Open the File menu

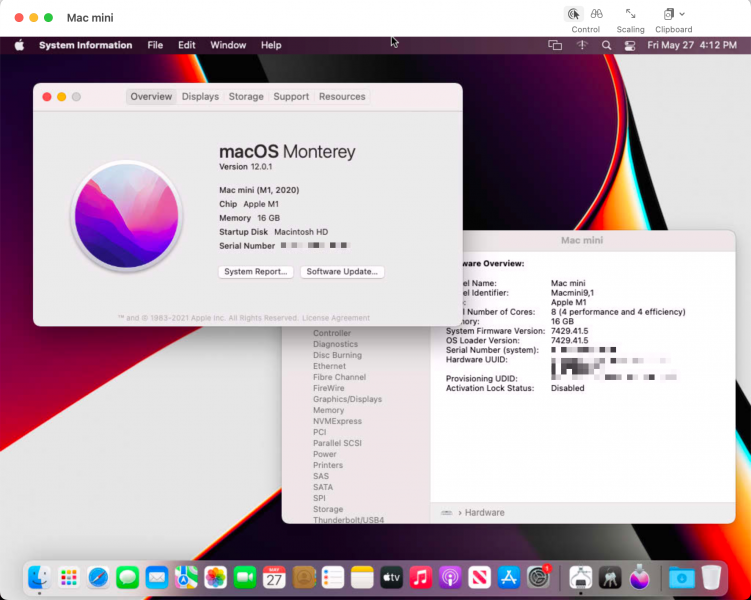(x=155, y=45)
